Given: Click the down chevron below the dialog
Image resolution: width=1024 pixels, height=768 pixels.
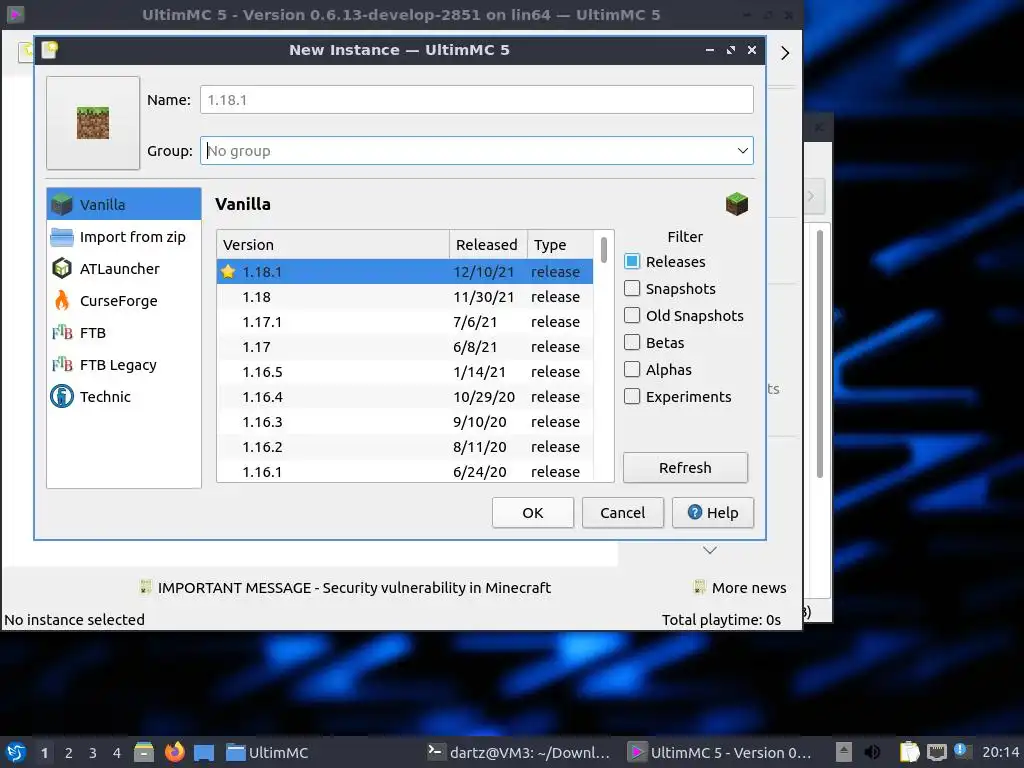Looking at the screenshot, I should click(710, 551).
